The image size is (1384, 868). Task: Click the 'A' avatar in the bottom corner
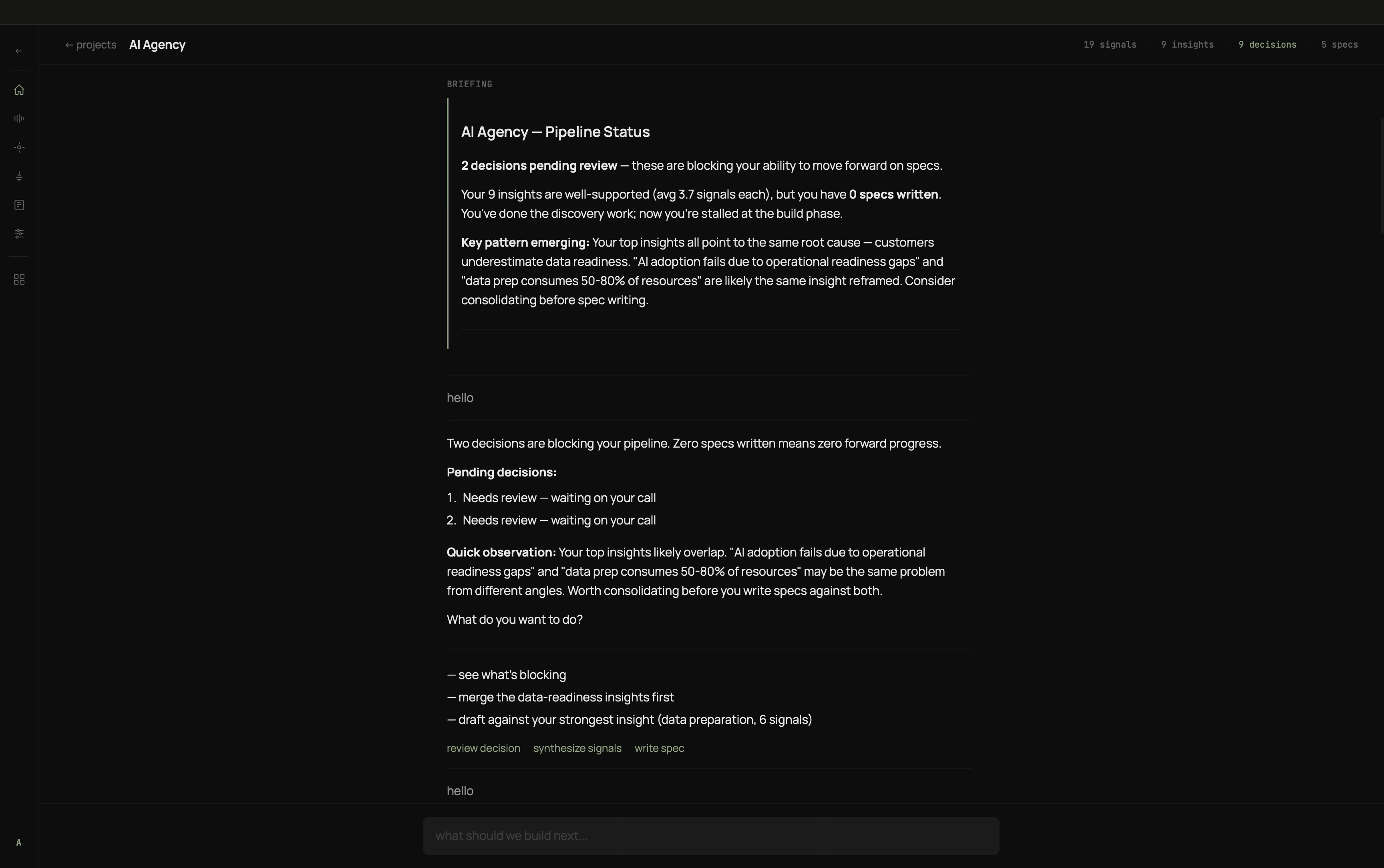point(18,842)
